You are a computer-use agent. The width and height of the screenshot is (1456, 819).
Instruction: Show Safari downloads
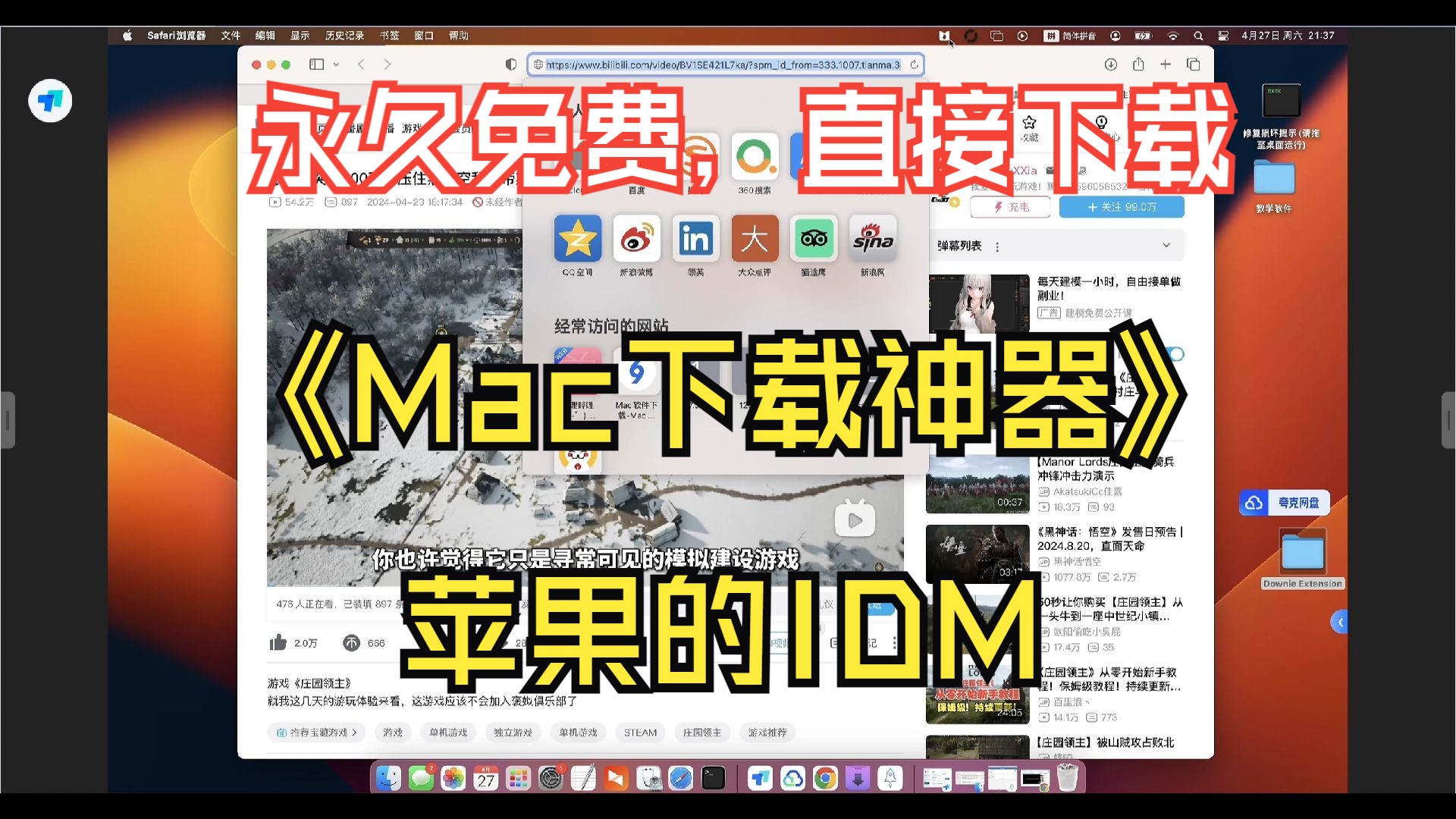[1111, 64]
